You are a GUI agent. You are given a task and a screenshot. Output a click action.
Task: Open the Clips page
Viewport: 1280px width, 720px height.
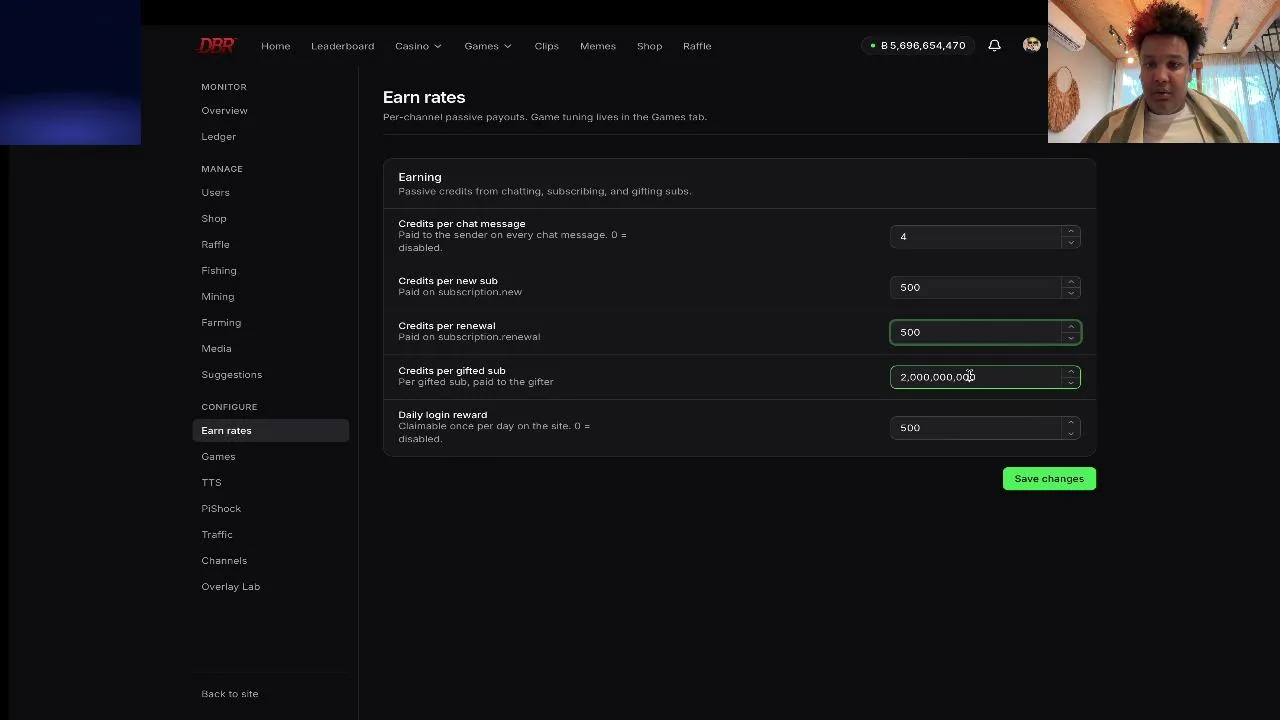tap(546, 46)
